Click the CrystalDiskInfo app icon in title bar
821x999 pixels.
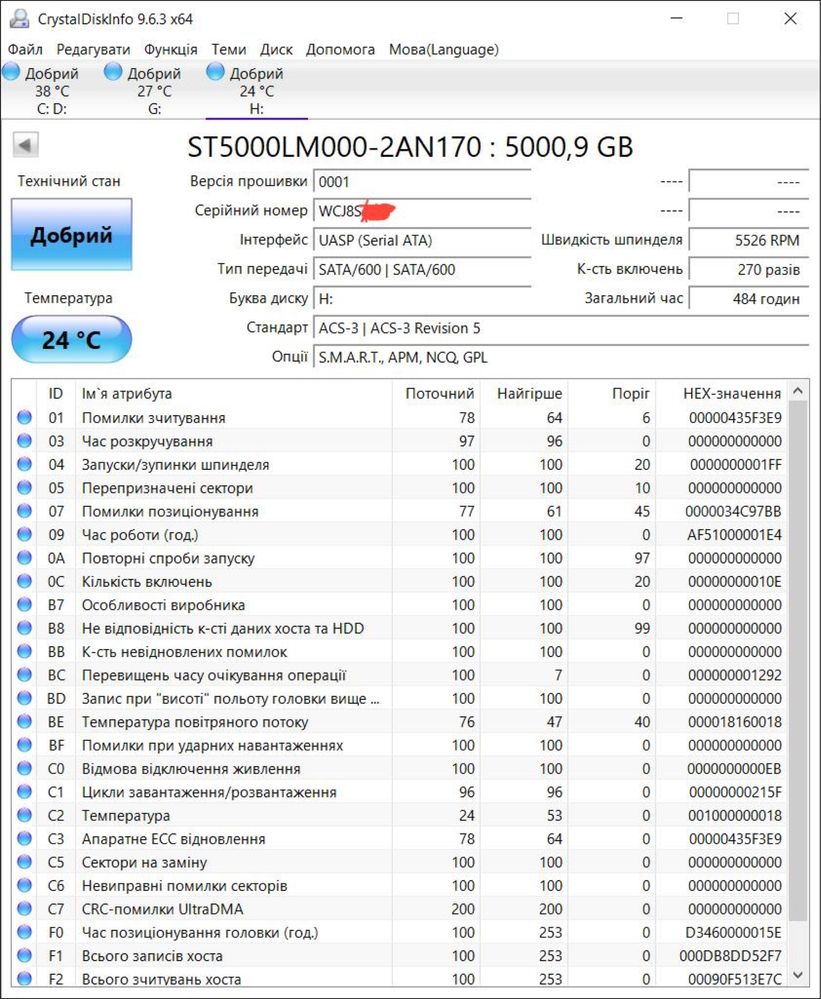click(19, 18)
